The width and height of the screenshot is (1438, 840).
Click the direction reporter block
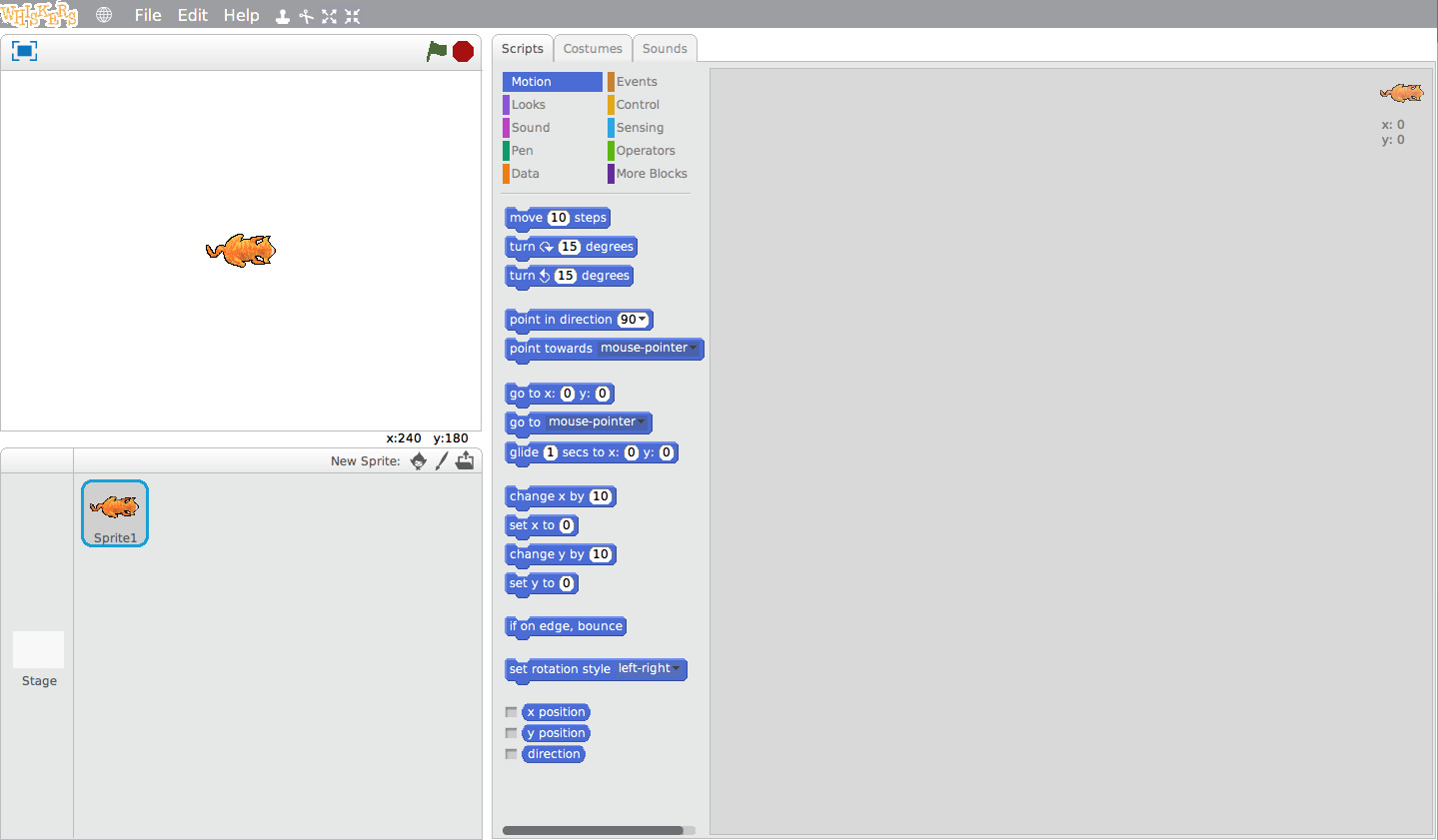(x=554, y=754)
